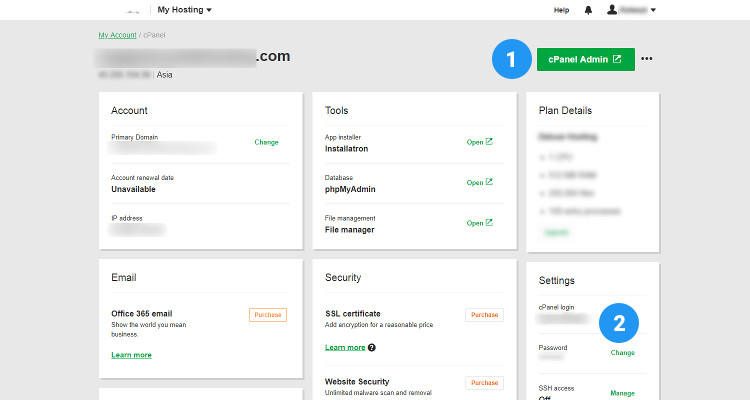Click the user avatar icon
This screenshot has width=750, height=400.
(x=612, y=10)
